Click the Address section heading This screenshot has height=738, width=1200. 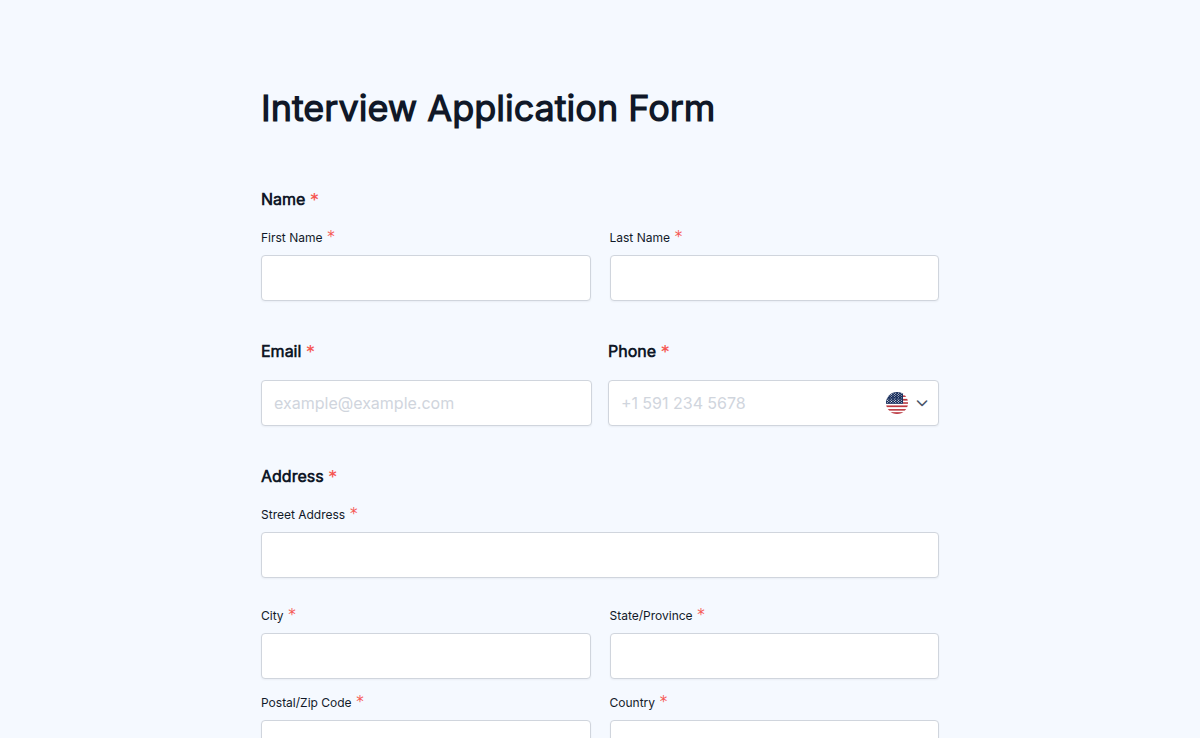(x=290, y=476)
